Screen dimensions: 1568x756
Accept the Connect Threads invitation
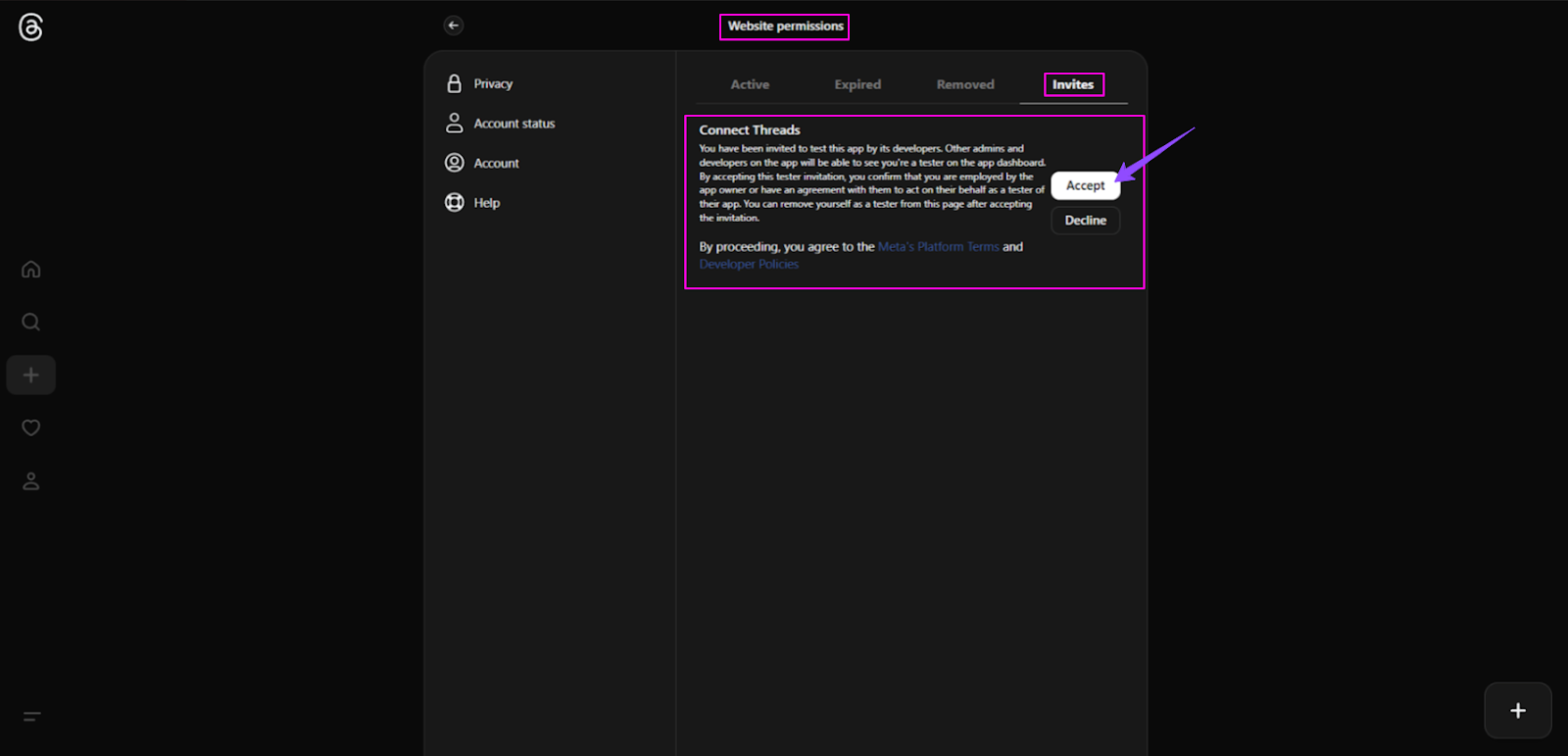point(1085,185)
